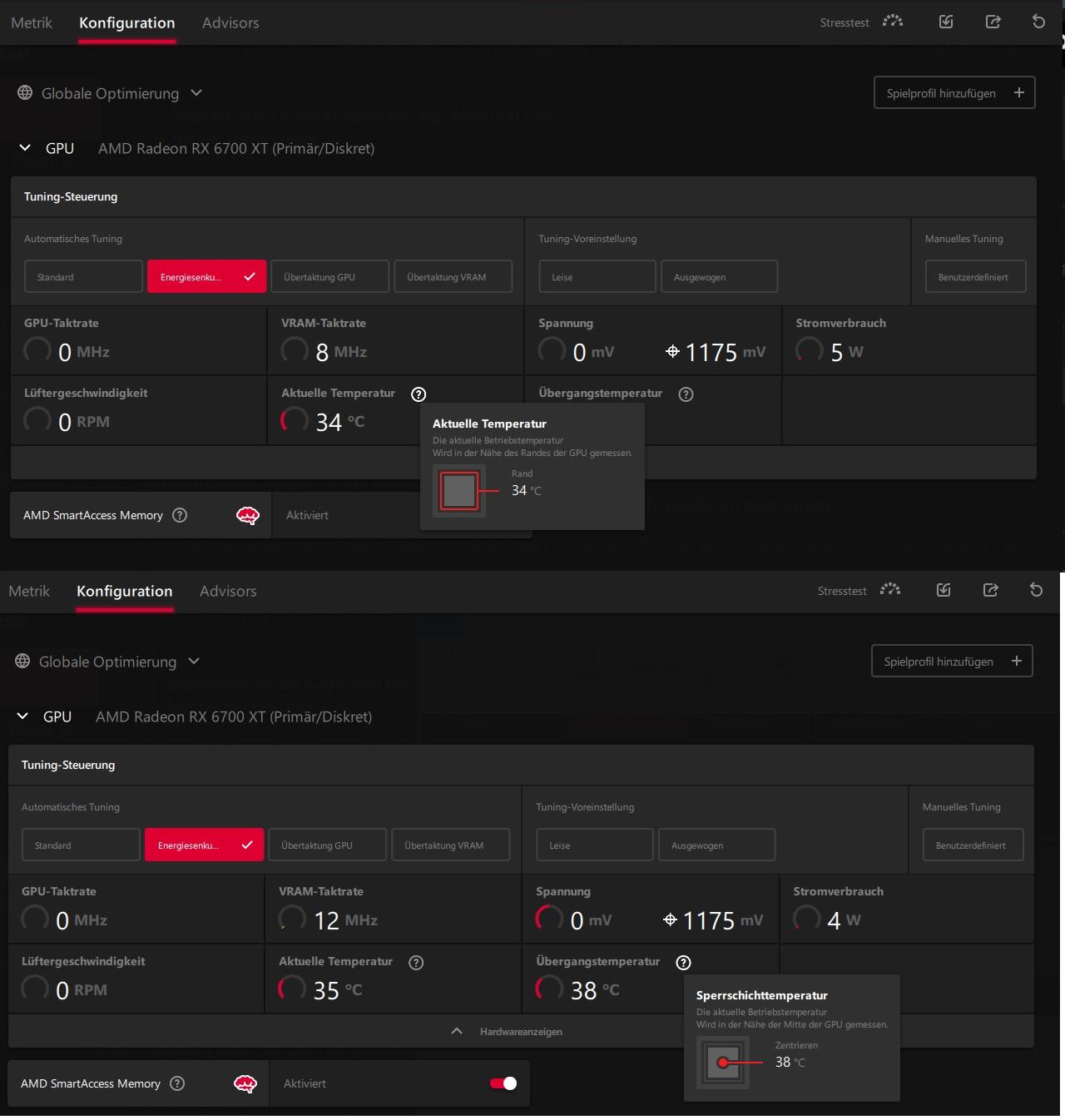Open Stresstest gauge icon in lower screenshot
Viewport: 1065px width, 1120px height.
(x=890, y=590)
